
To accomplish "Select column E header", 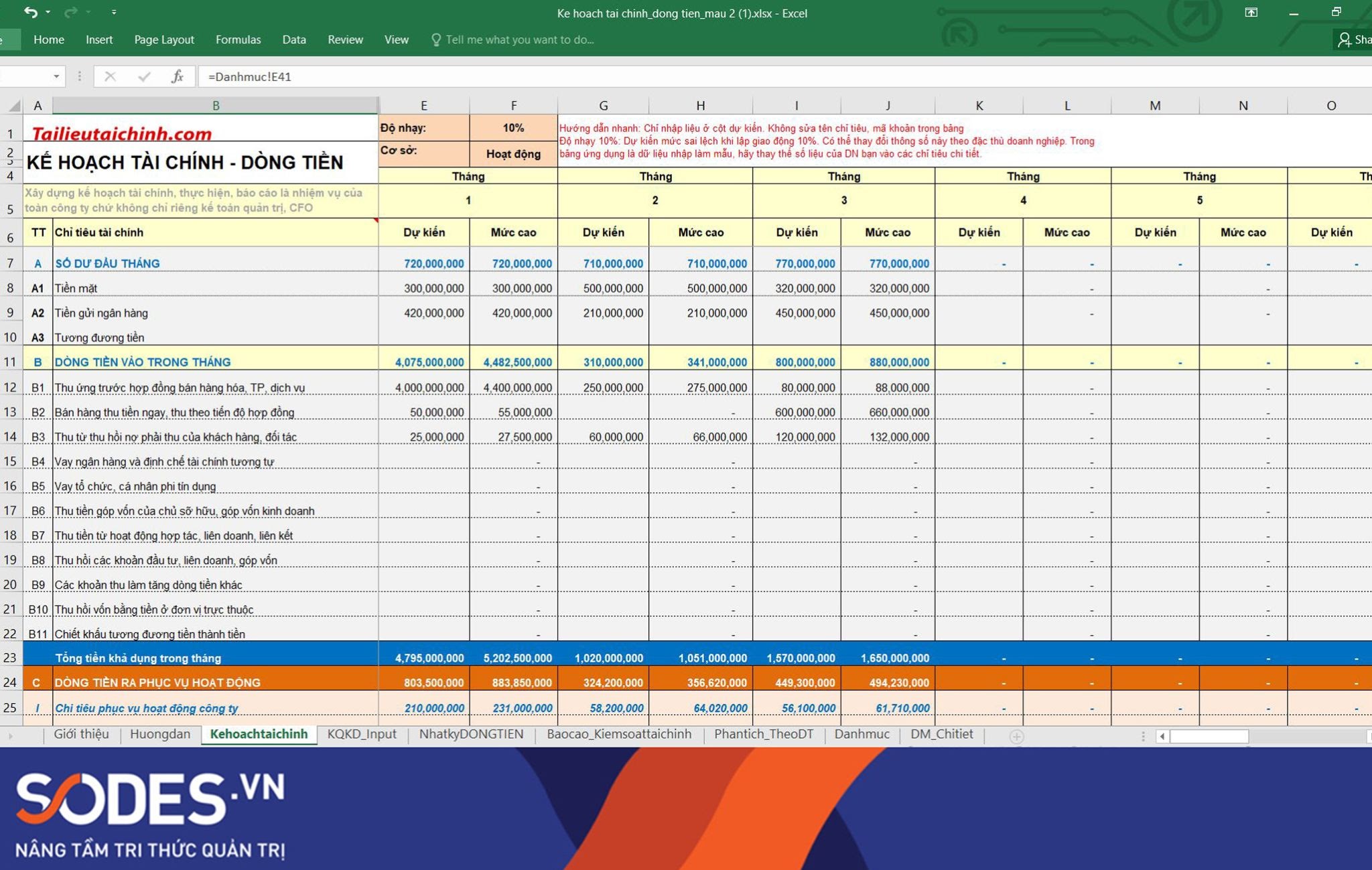I will (x=424, y=105).
